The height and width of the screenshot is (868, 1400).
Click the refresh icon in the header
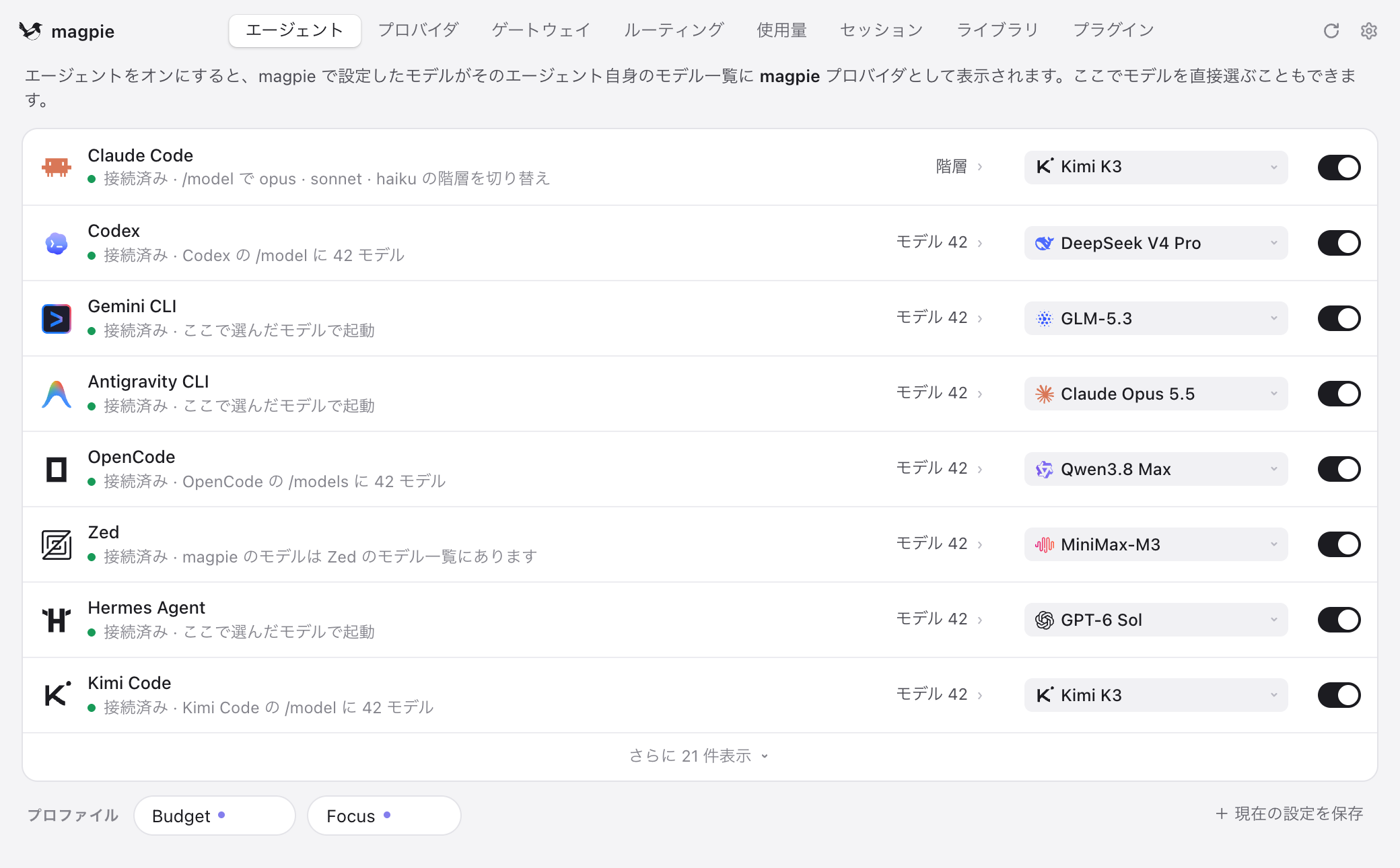tap(1331, 31)
